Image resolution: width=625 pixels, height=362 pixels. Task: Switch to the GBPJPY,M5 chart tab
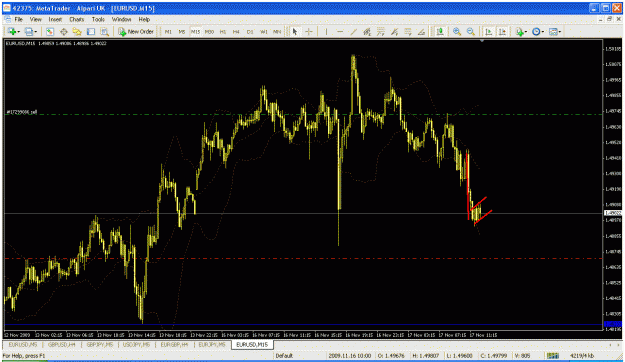pyautogui.click(x=100, y=344)
